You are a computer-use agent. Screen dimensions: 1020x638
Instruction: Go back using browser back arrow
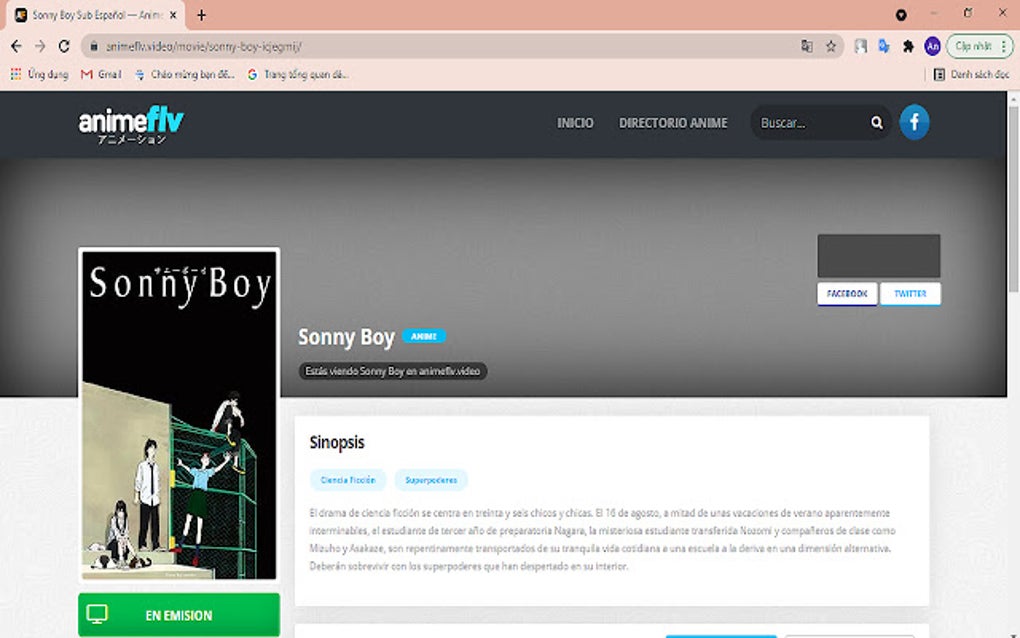16,46
